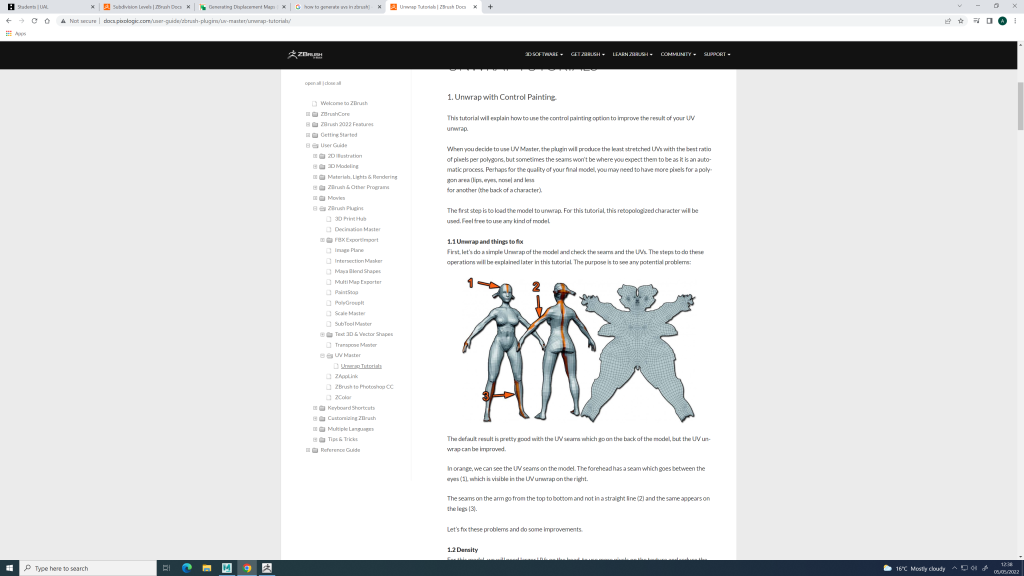Collapse the ZBrush Plugins node
Screen dimensions: 1024x576
[315, 208]
